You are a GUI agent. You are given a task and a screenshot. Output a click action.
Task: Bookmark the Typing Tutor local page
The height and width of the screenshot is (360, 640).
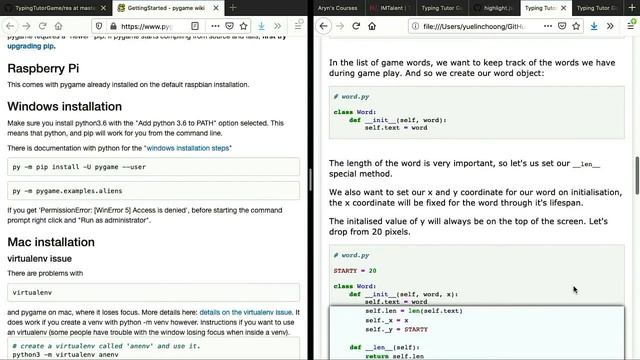576,26
